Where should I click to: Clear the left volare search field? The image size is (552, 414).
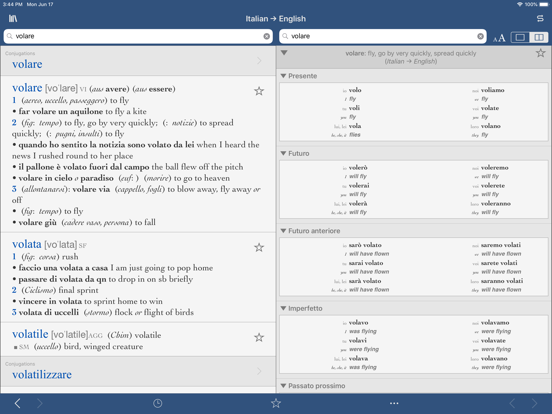click(x=266, y=36)
